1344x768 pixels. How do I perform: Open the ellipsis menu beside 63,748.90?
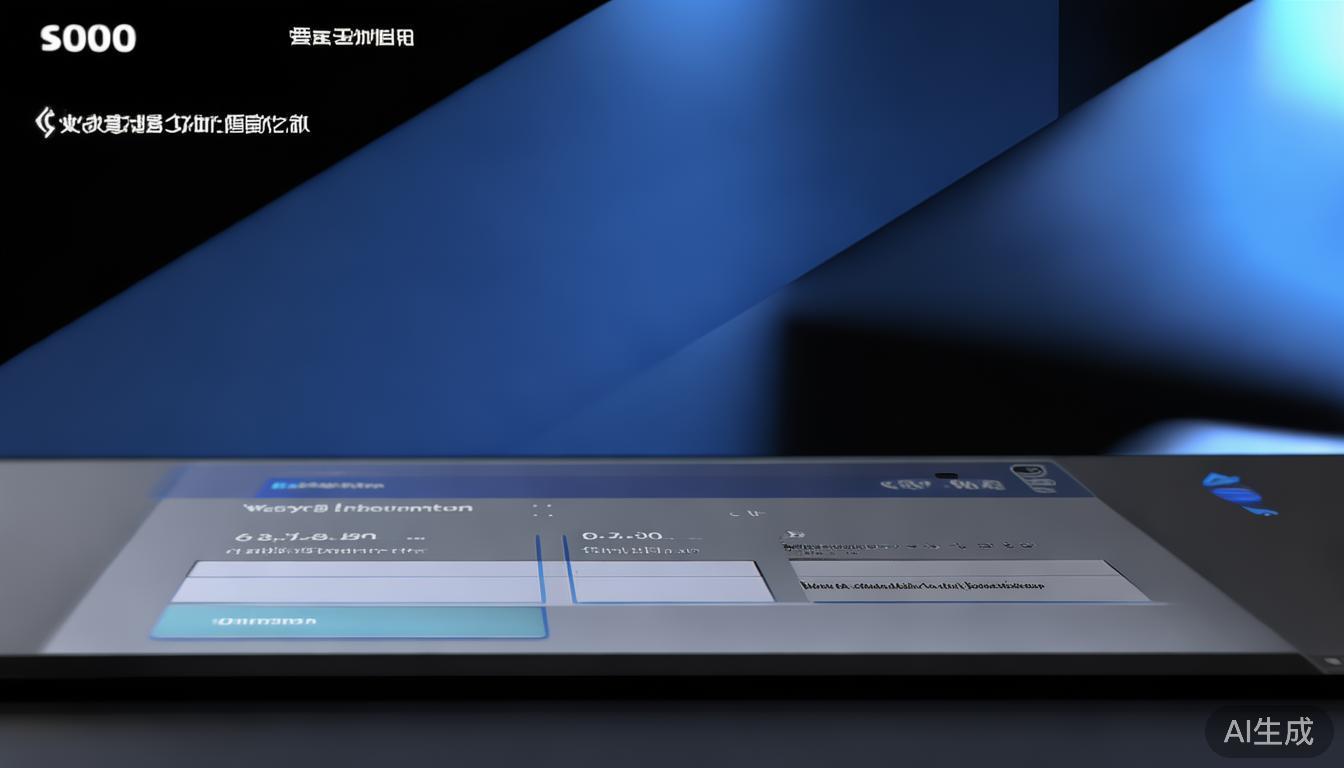coord(414,537)
